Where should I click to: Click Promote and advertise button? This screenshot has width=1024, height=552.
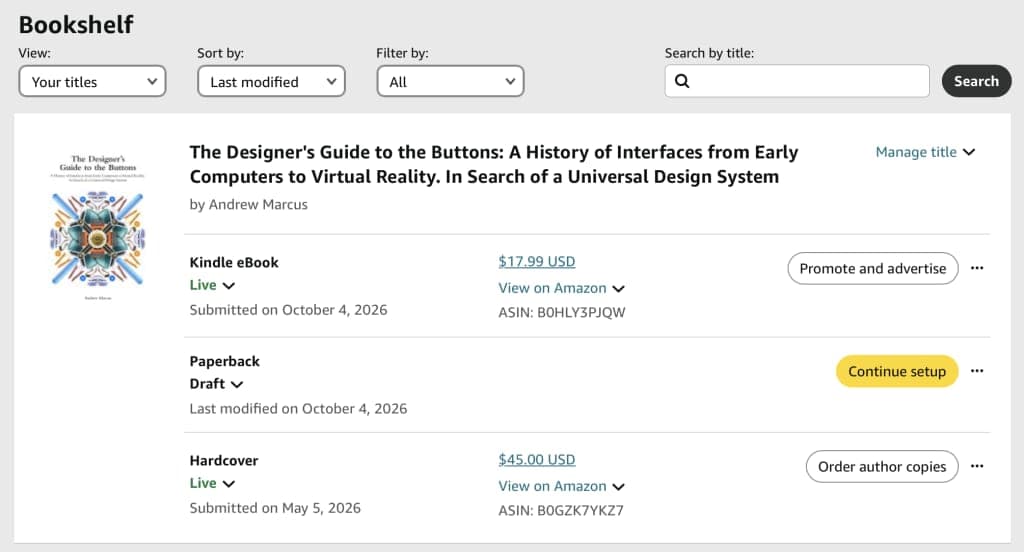pos(872,268)
